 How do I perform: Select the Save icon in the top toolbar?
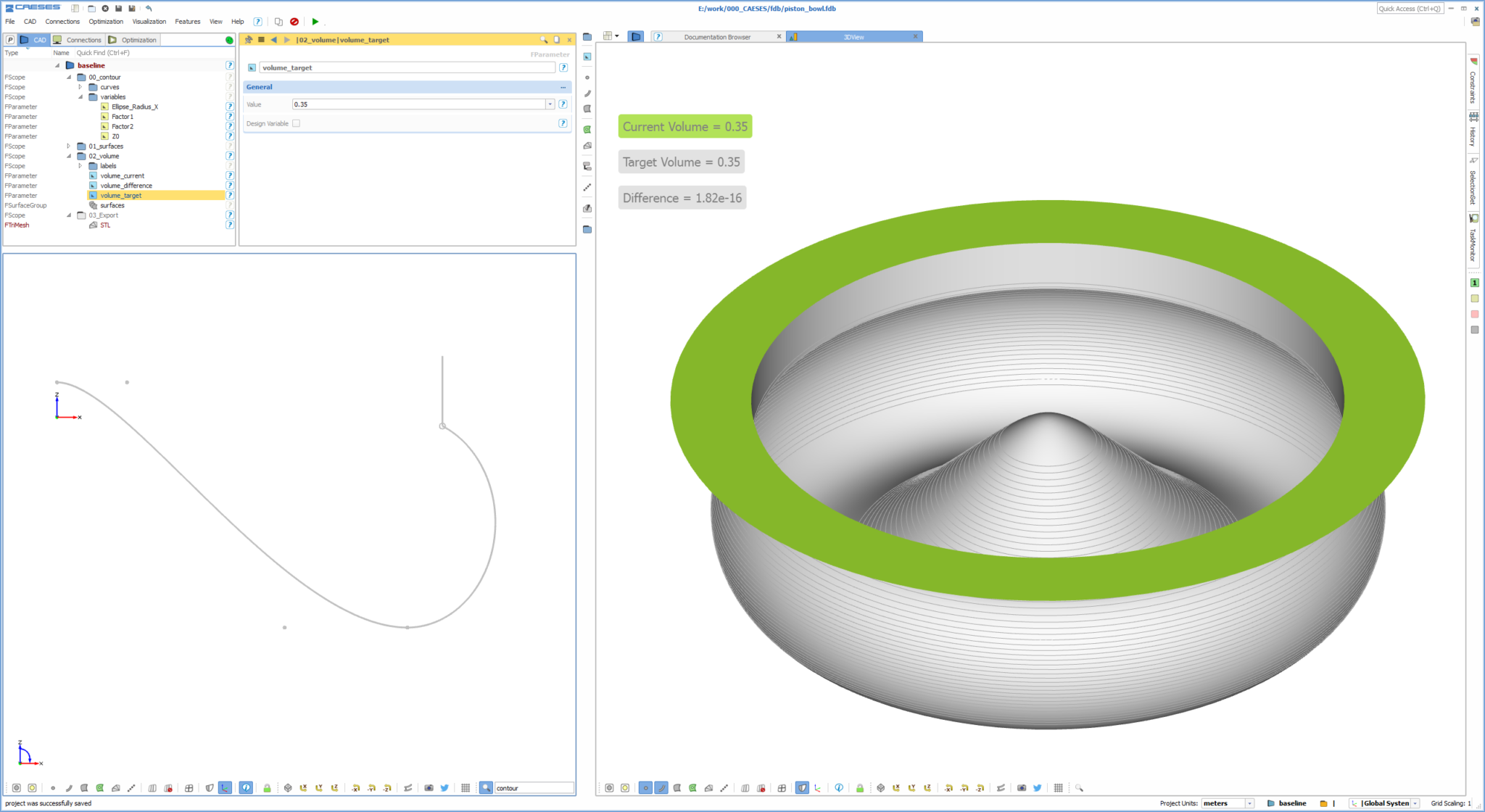(x=118, y=8)
